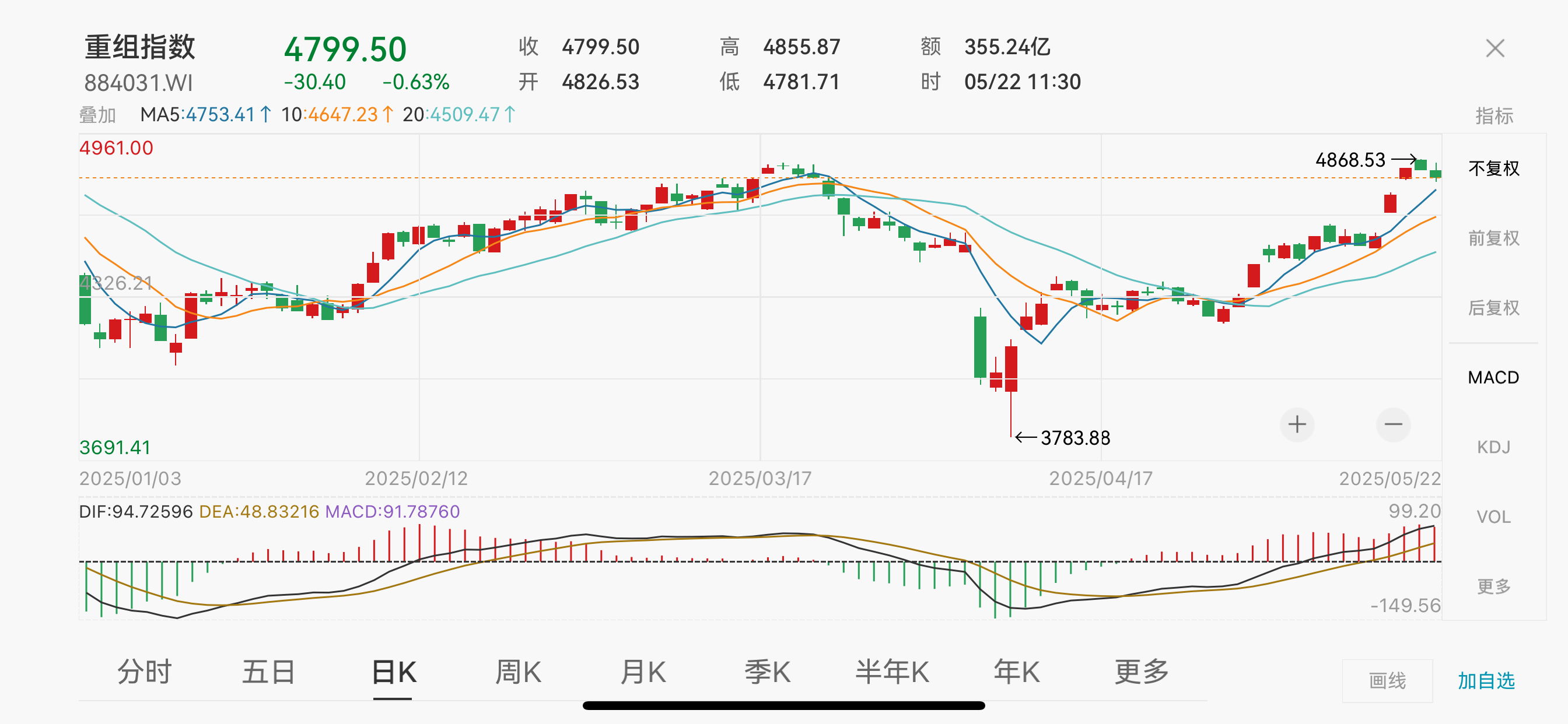
Task: Tap date label 2025/04/17 on axis
Action: click(x=1101, y=479)
